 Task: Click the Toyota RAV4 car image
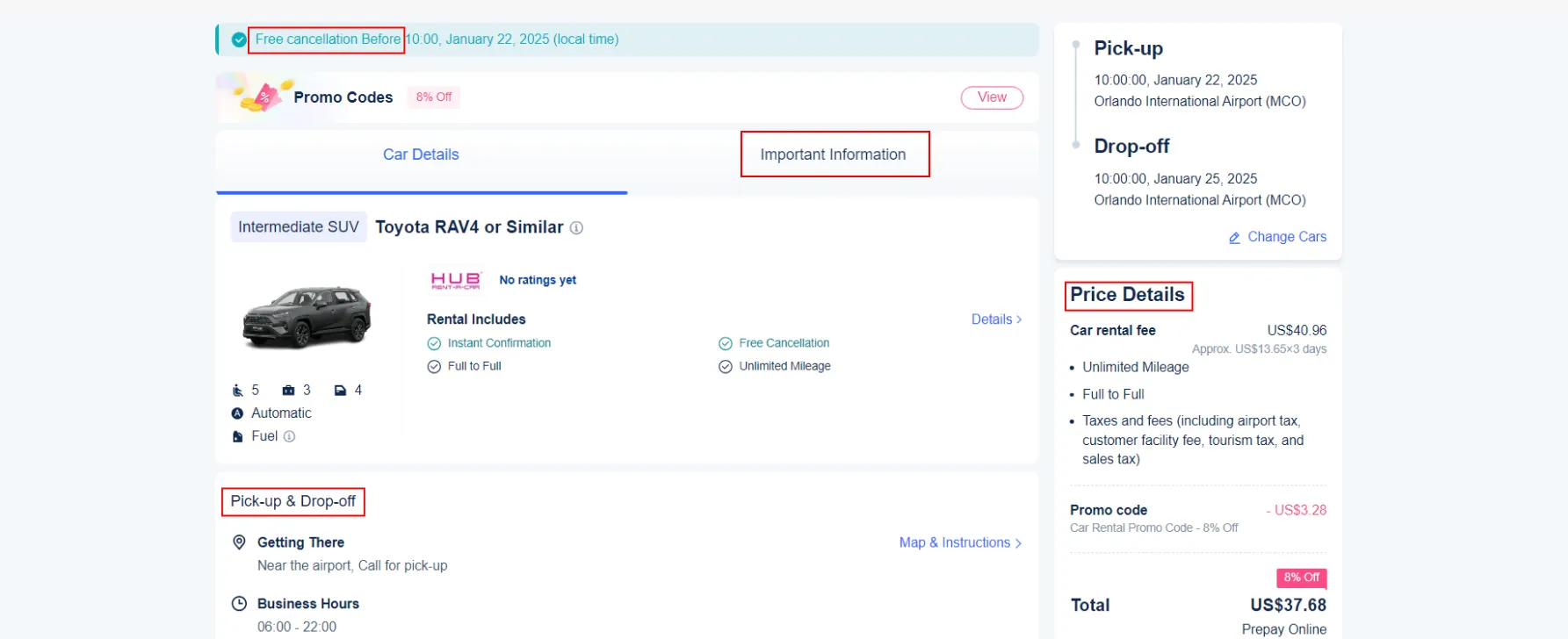tap(307, 317)
